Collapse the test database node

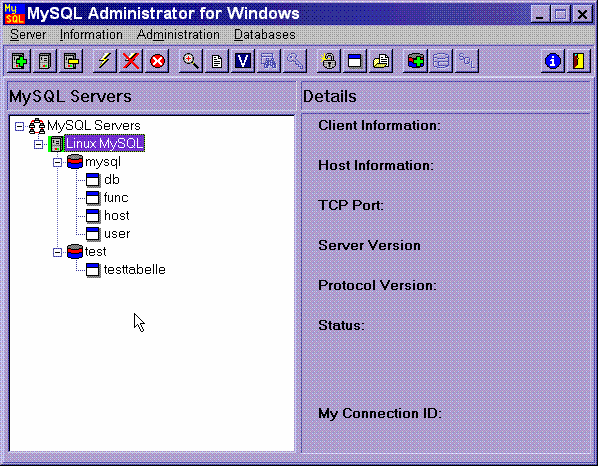(x=58, y=252)
